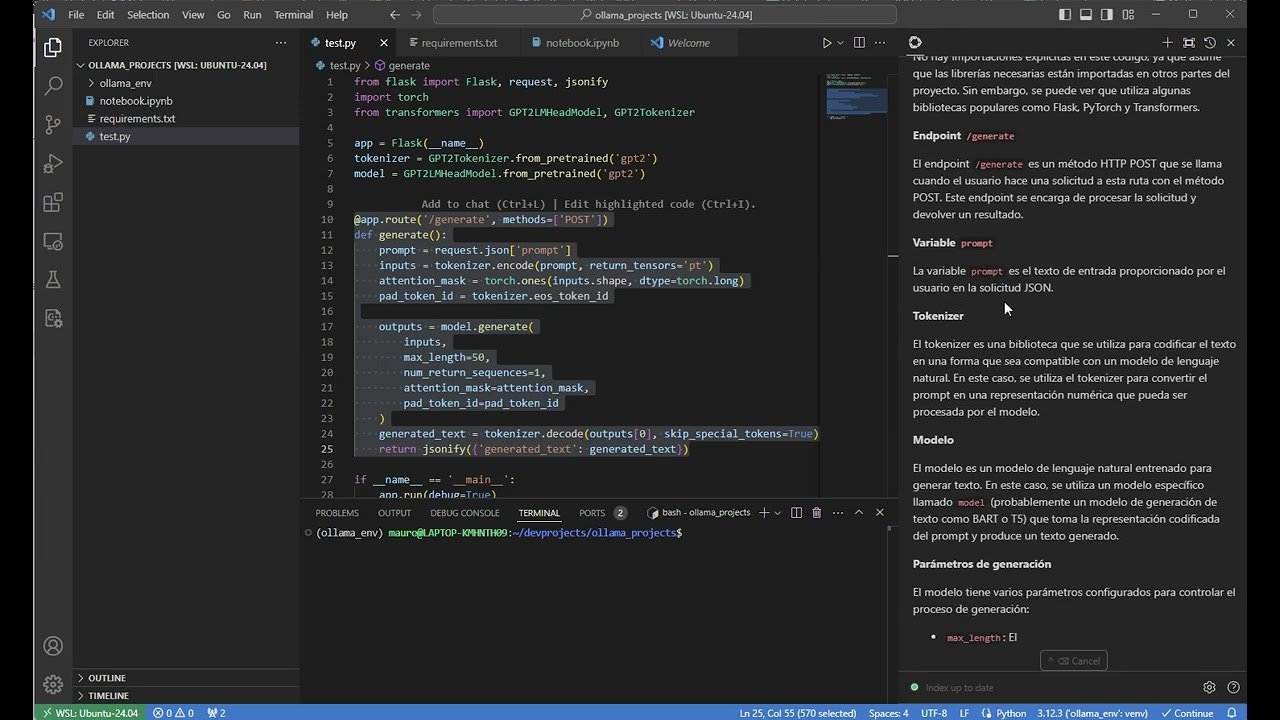
Task: Open run options dropdown beside play button
Action: [840, 43]
